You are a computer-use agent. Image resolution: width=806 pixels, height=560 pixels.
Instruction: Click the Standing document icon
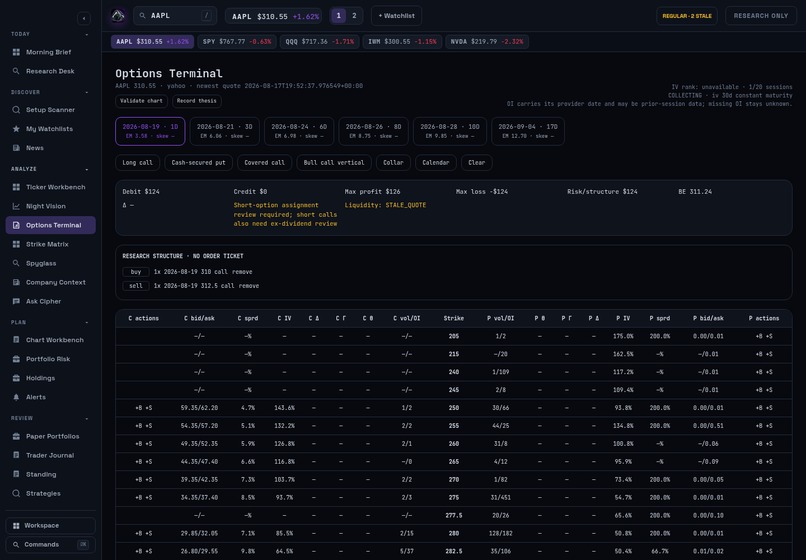click(x=16, y=474)
